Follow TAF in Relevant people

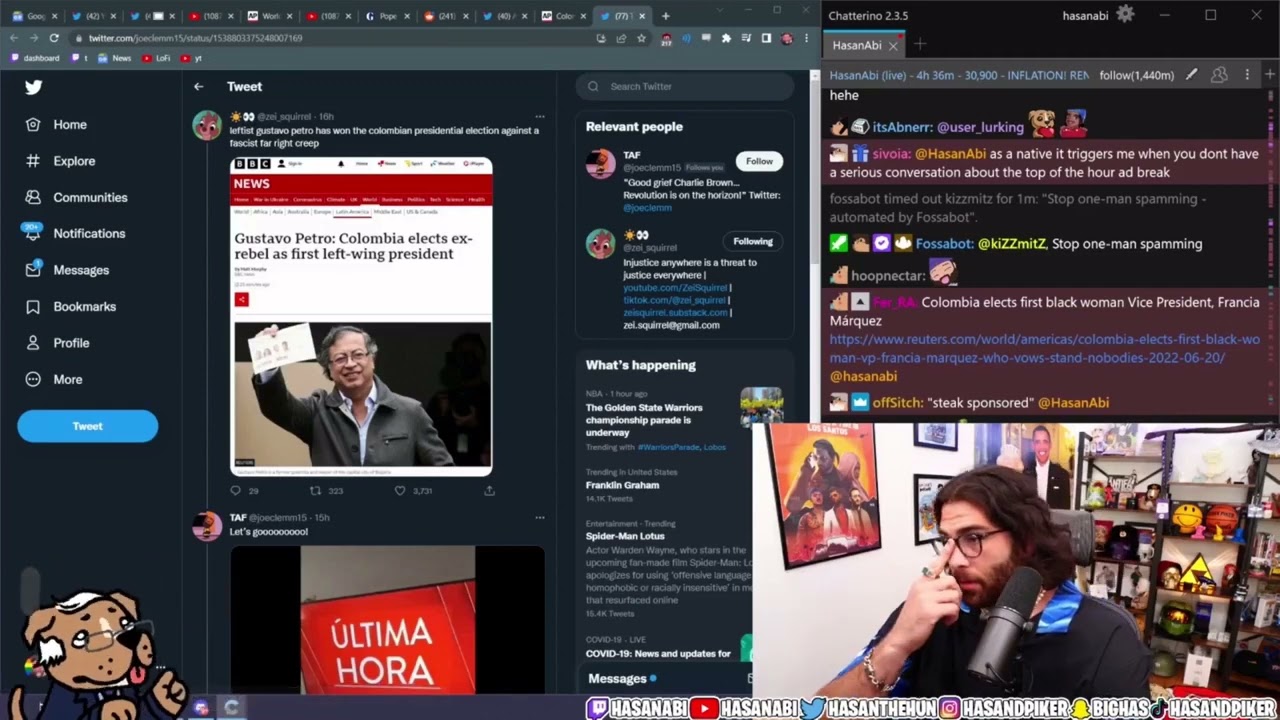759,161
